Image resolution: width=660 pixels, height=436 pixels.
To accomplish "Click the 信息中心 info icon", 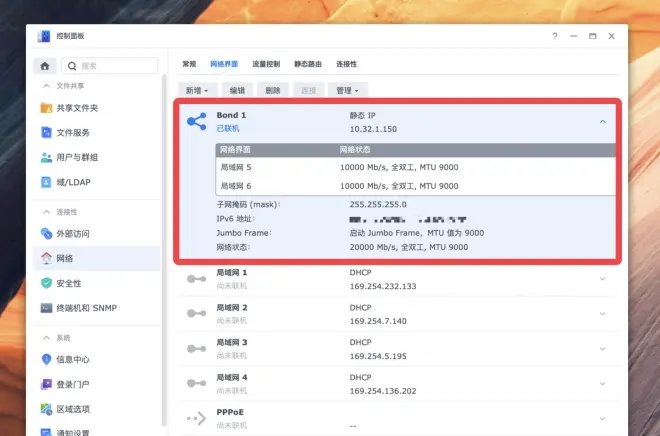I will (46, 359).
